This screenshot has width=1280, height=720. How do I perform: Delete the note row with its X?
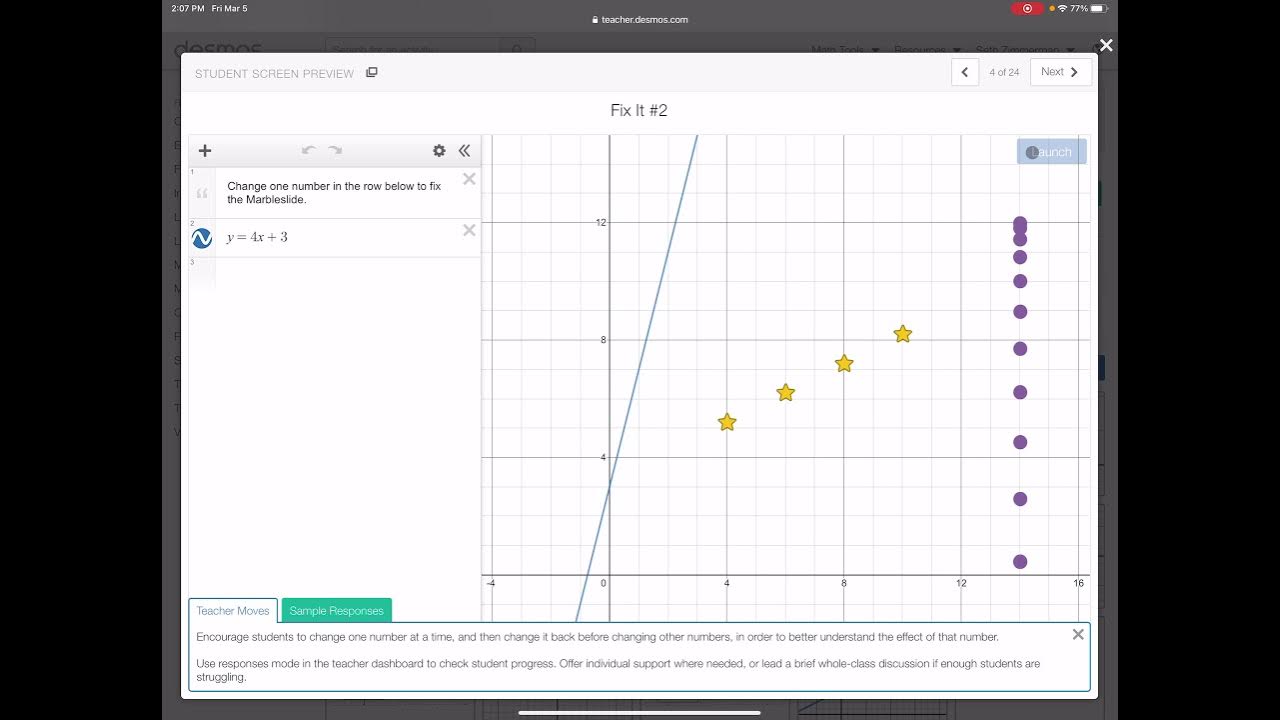(469, 179)
